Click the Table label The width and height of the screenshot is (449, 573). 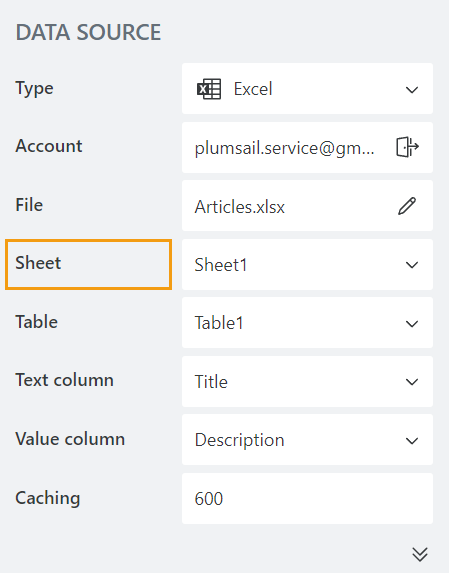click(x=37, y=322)
